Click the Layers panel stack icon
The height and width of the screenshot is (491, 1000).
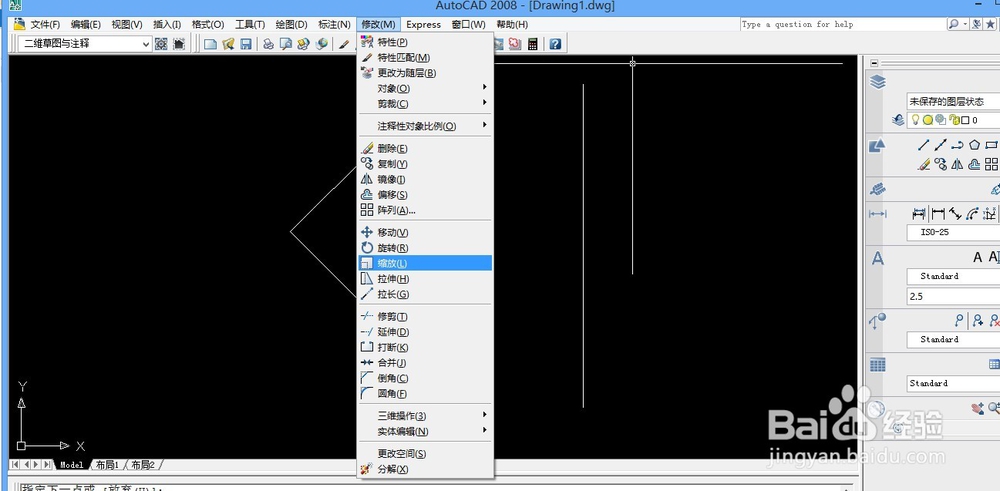point(878,82)
